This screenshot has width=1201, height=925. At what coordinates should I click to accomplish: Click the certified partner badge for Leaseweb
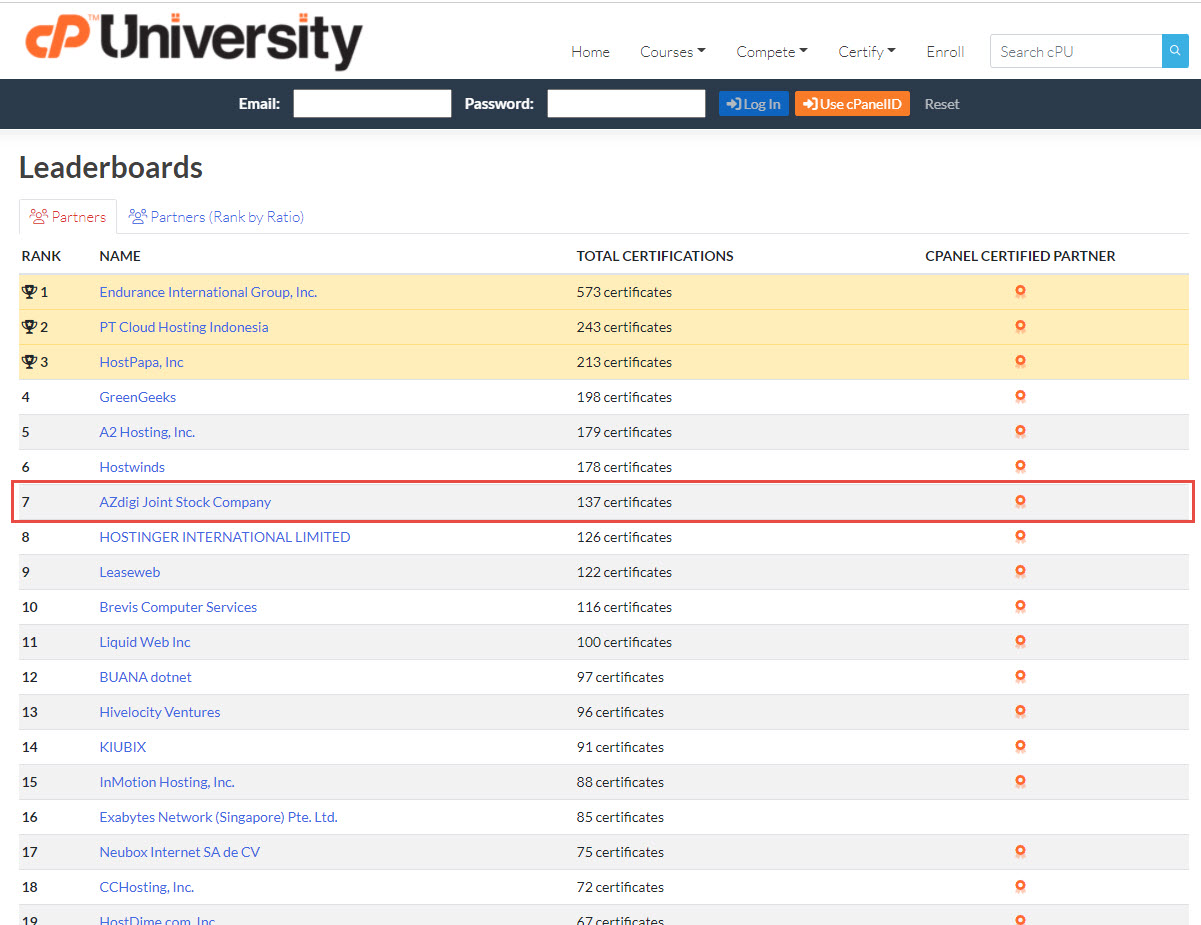click(1020, 571)
